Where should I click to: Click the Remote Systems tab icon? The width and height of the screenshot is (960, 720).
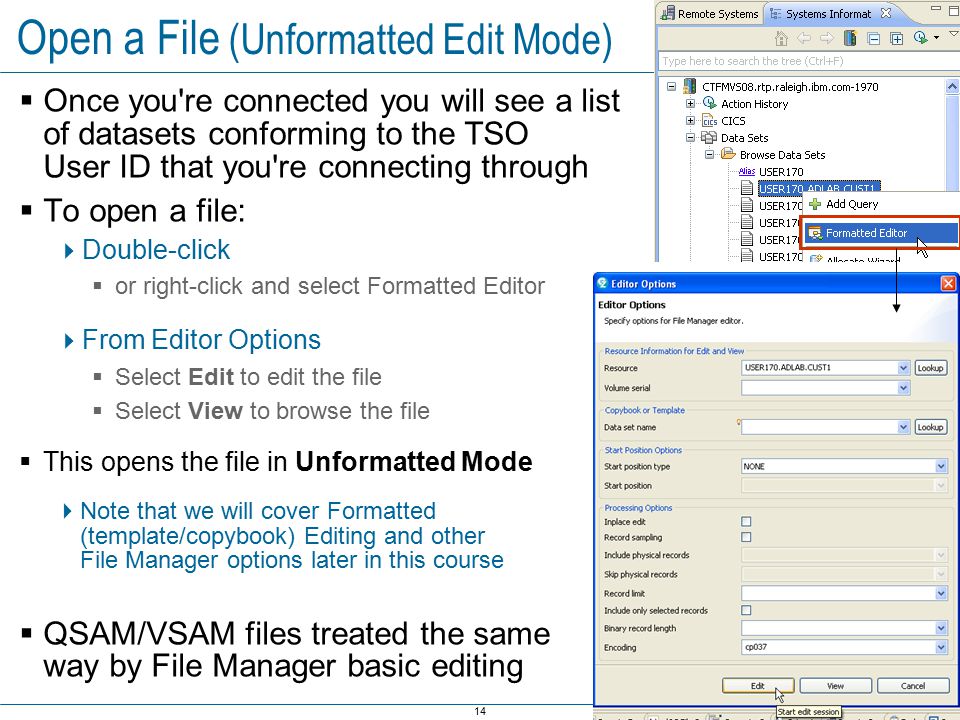point(668,13)
